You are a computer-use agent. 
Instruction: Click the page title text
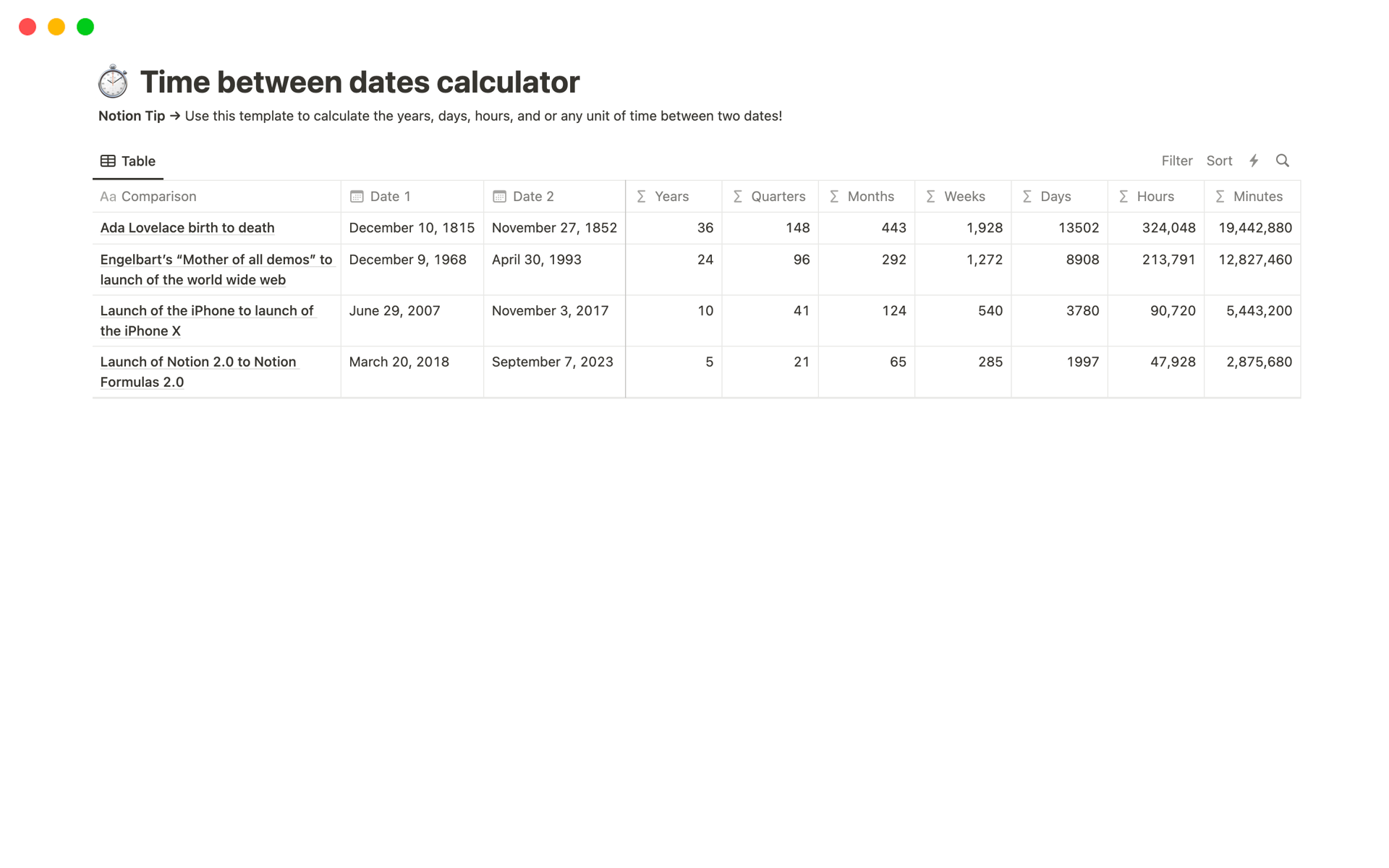(360, 82)
